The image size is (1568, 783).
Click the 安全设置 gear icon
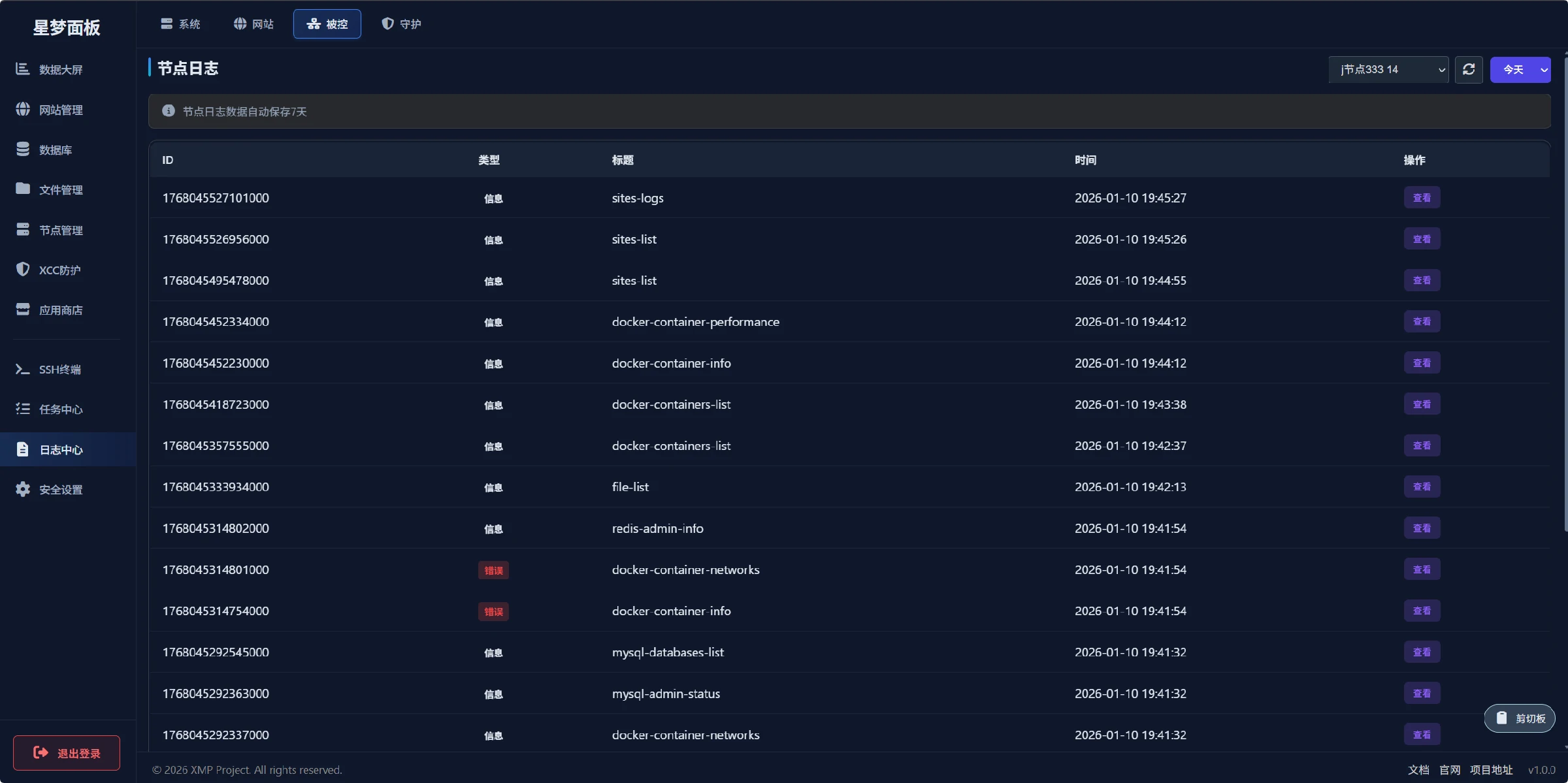[x=23, y=489]
